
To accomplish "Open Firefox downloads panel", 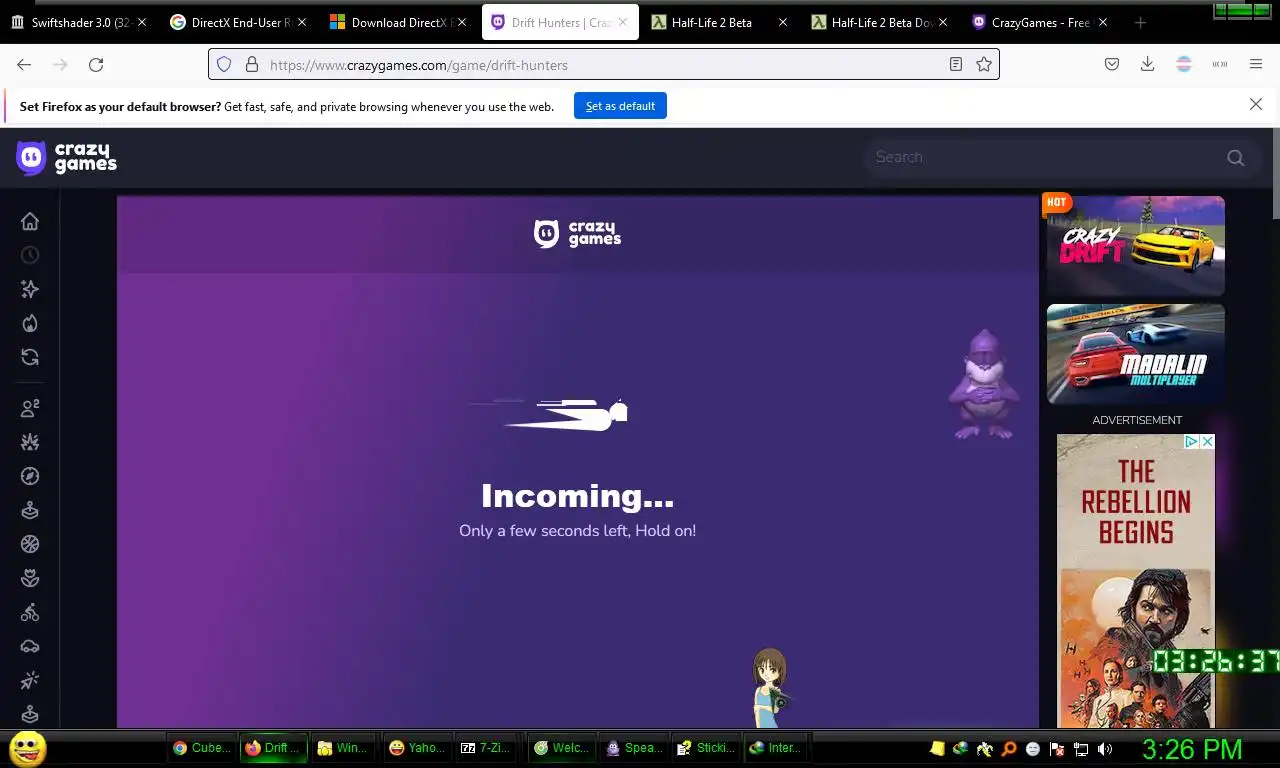I will pos(1148,64).
